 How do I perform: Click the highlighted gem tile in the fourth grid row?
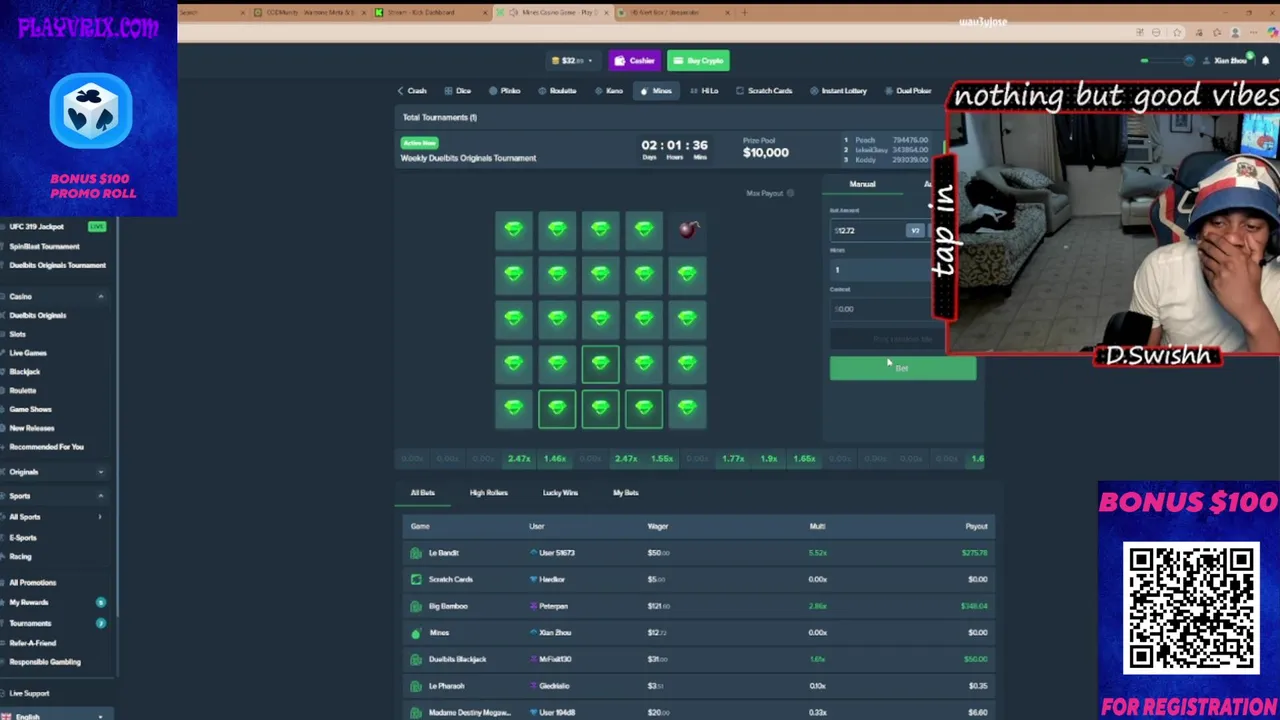[x=600, y=364]
